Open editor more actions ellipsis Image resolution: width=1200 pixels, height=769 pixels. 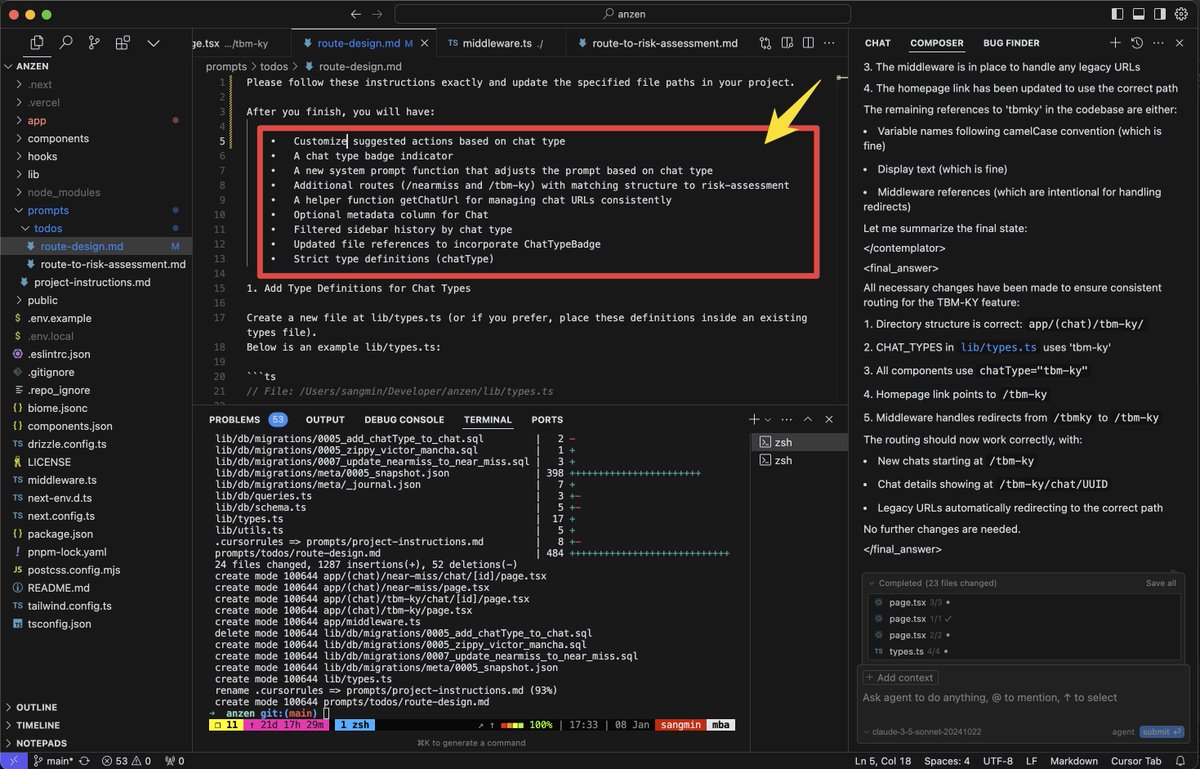click(x=831, y=43)
